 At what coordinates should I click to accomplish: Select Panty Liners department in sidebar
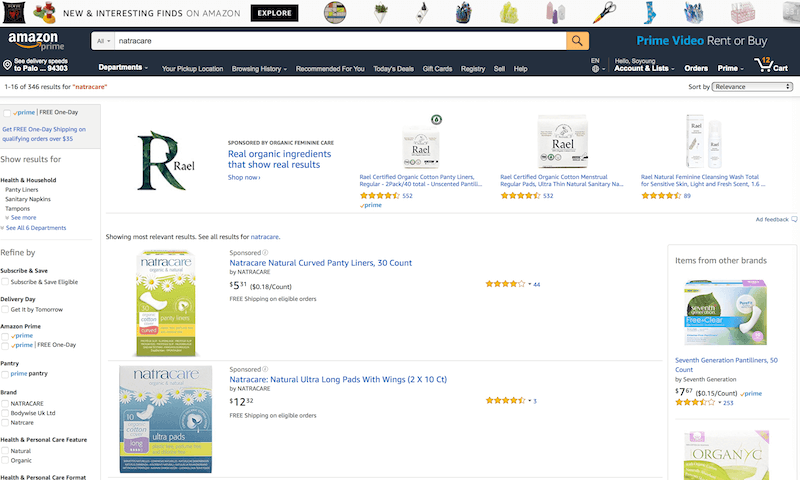coord(21,190)
